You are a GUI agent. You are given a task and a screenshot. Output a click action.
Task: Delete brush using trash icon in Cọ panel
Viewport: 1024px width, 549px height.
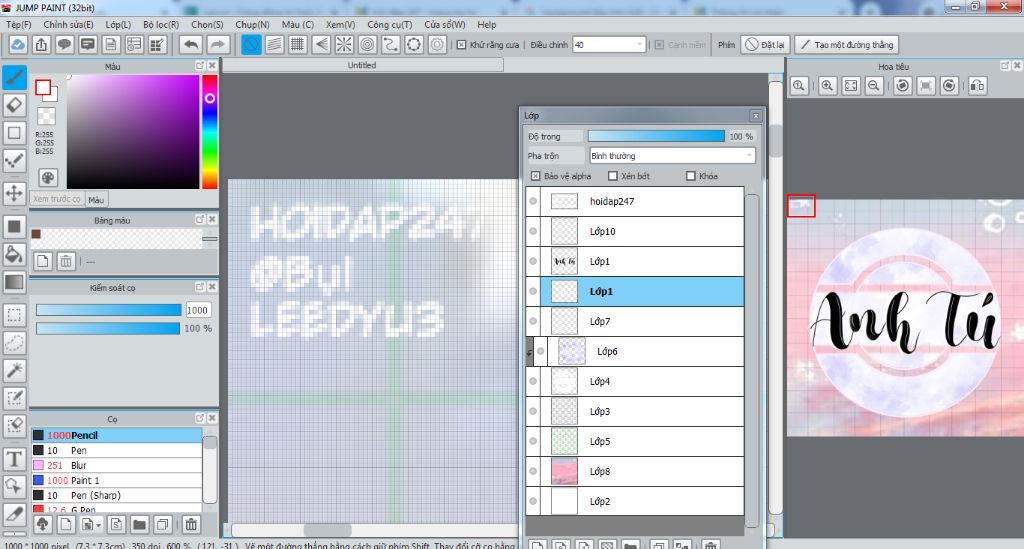click(x=191, y=524)
